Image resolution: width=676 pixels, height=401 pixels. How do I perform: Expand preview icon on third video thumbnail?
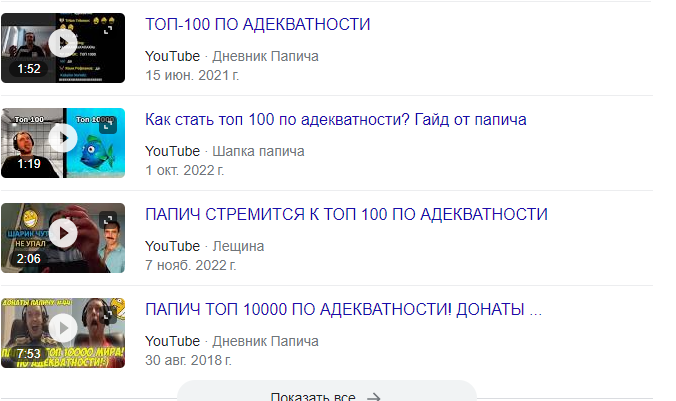point(108,220)
